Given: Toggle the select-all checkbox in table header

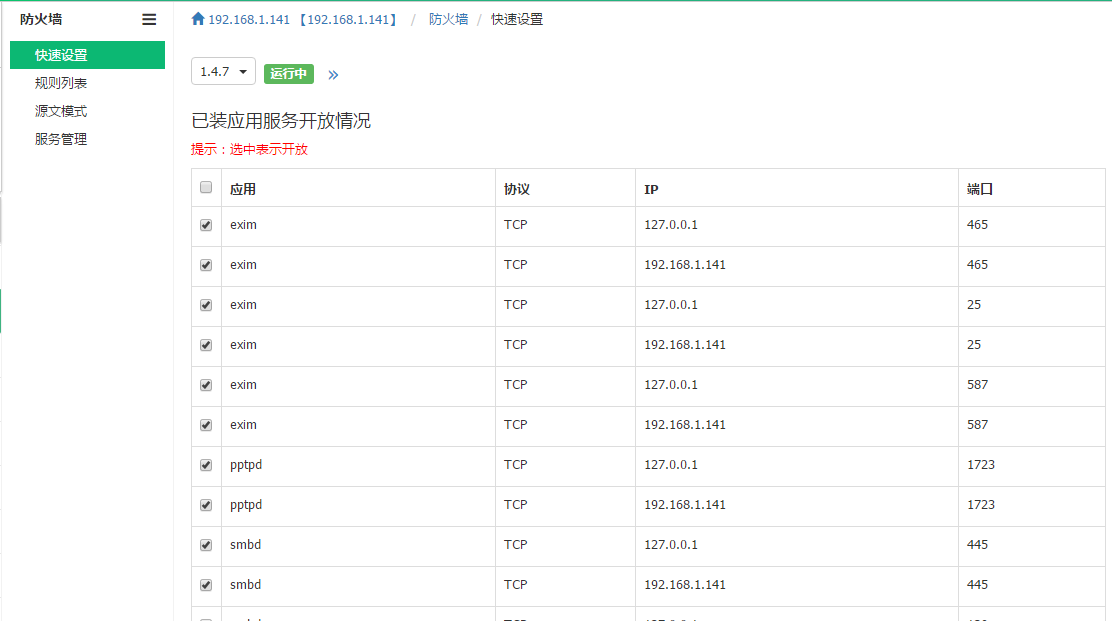Looking at the screenshot, I should point(206,187).
